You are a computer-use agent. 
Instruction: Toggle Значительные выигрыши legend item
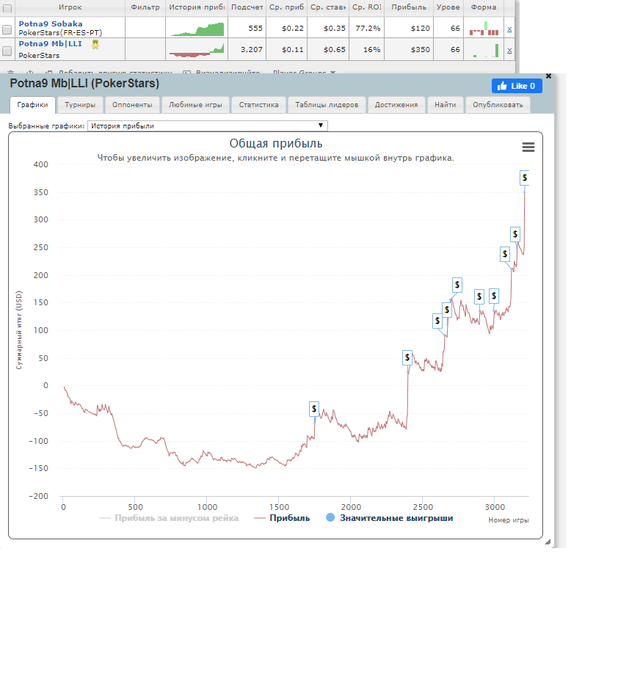click(x=389, y=518)
